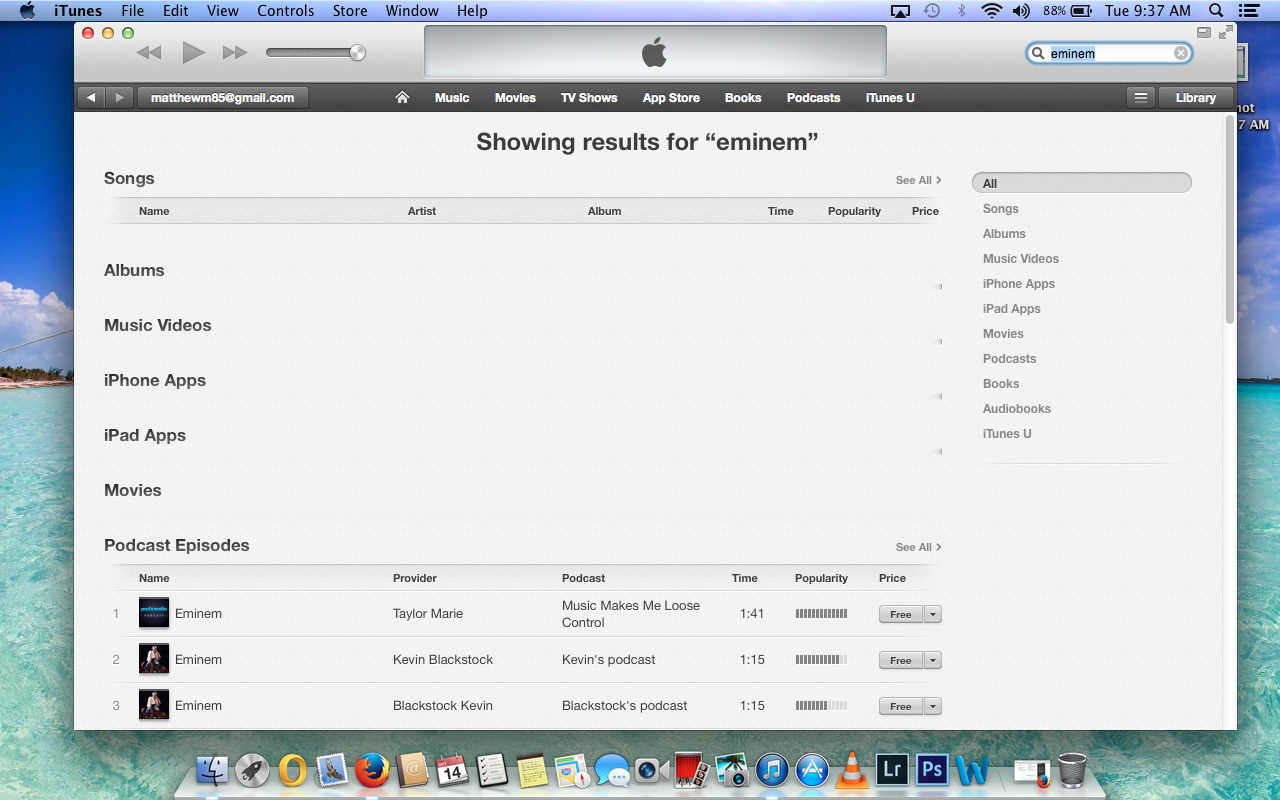Switch to the iTunes mini player icon

coord(1203,32)
